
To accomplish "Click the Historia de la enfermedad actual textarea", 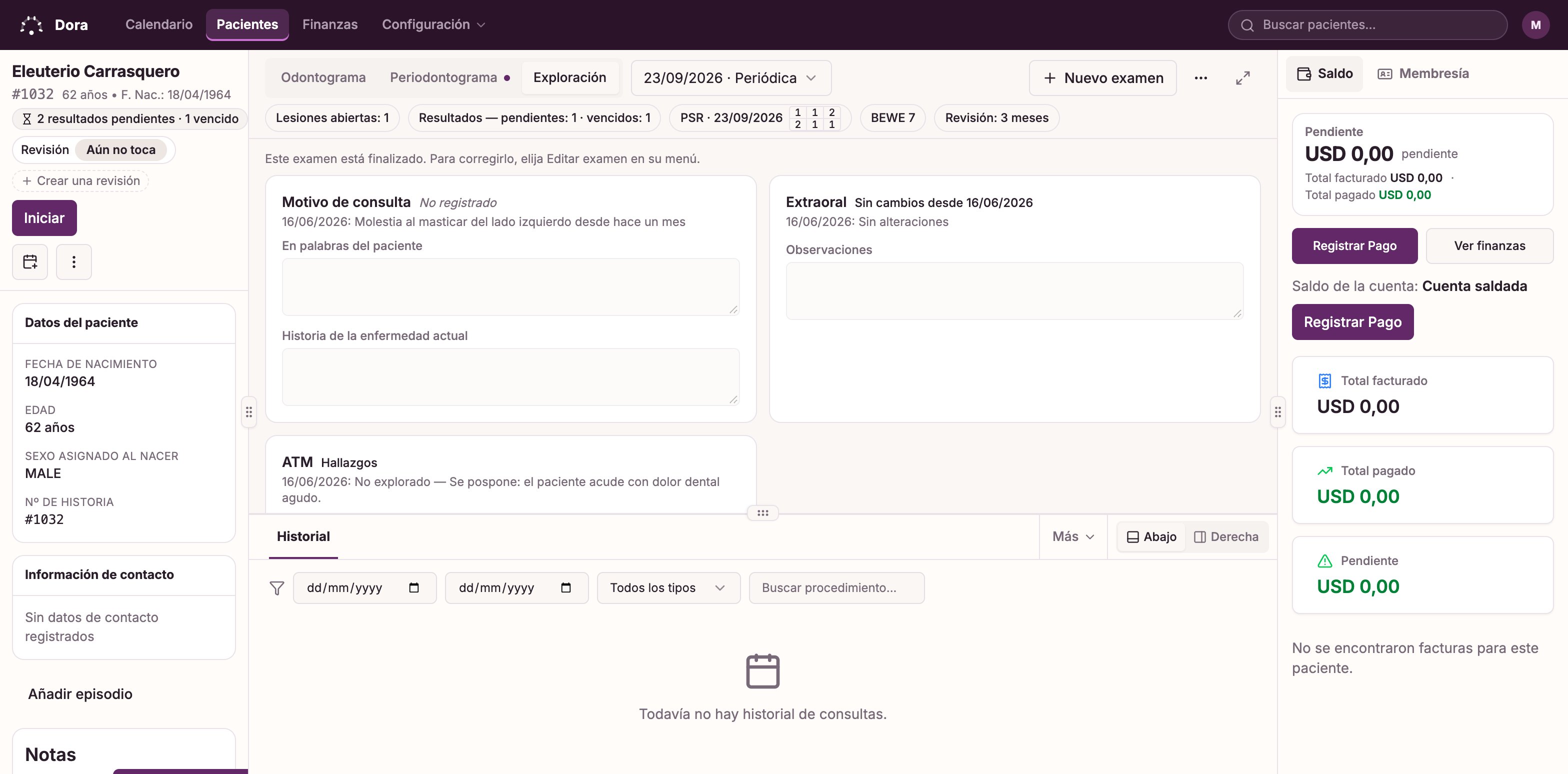I will (x=510, y=376).
